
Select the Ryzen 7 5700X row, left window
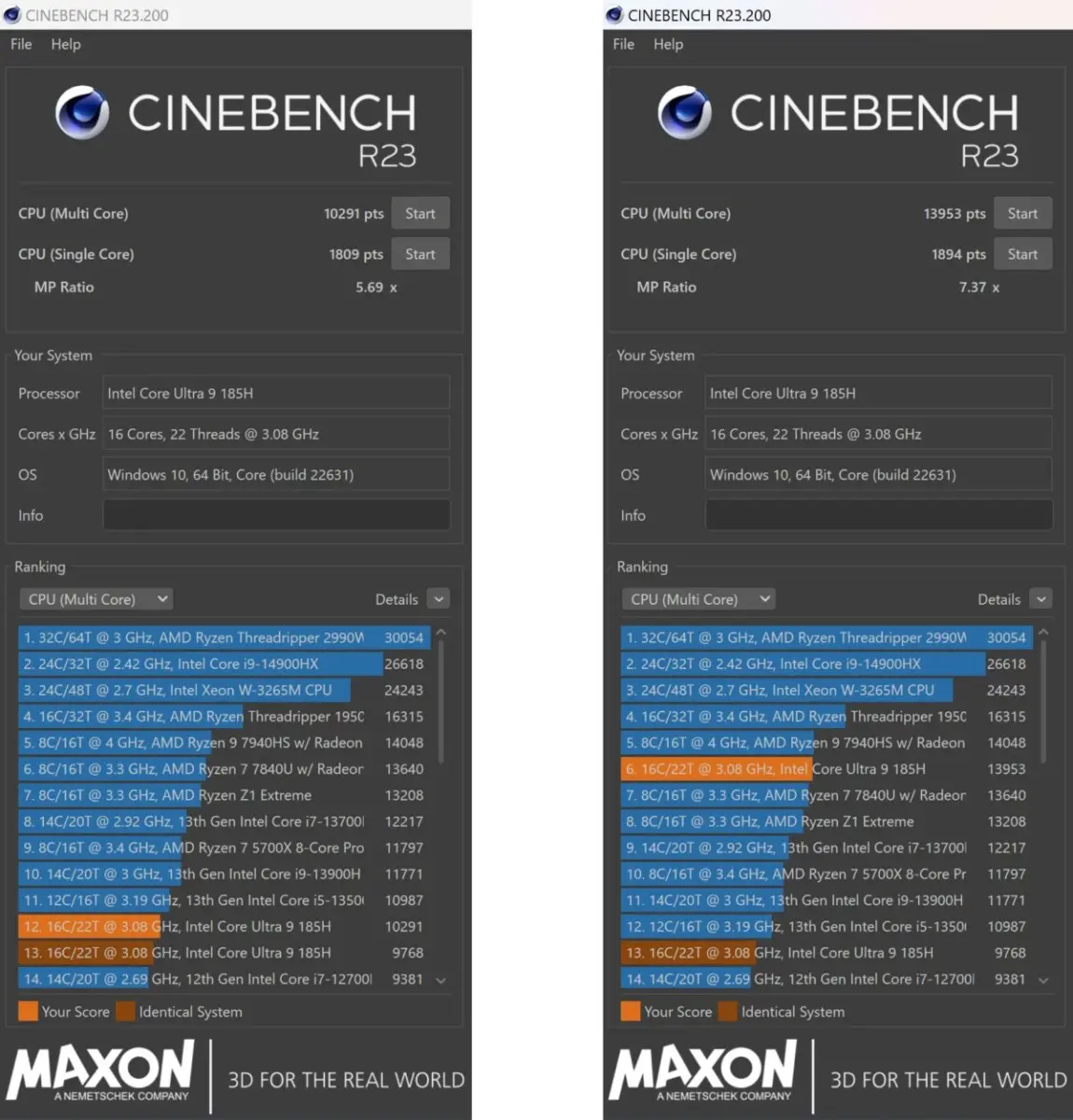(224, 847)
